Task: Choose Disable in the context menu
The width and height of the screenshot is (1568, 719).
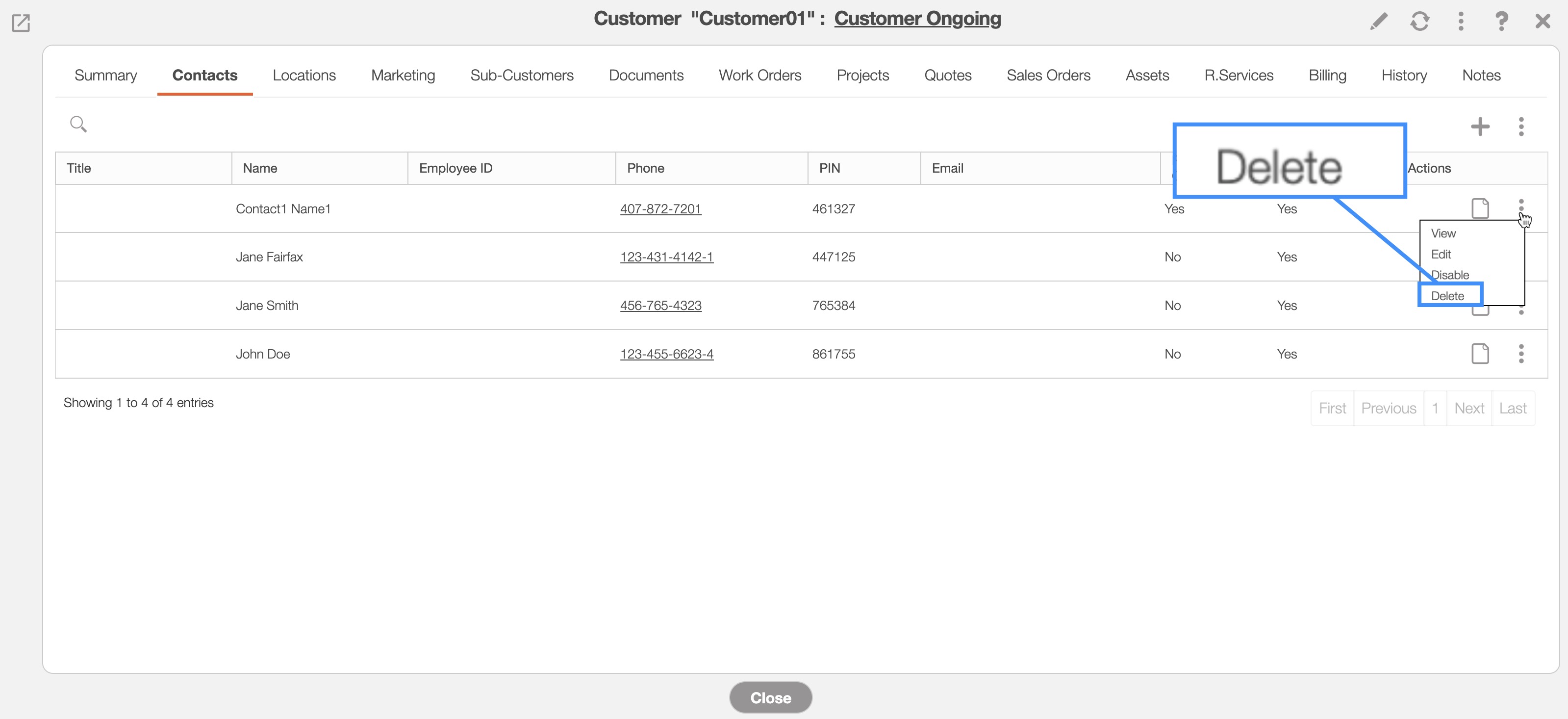Action: (1450, 275)
